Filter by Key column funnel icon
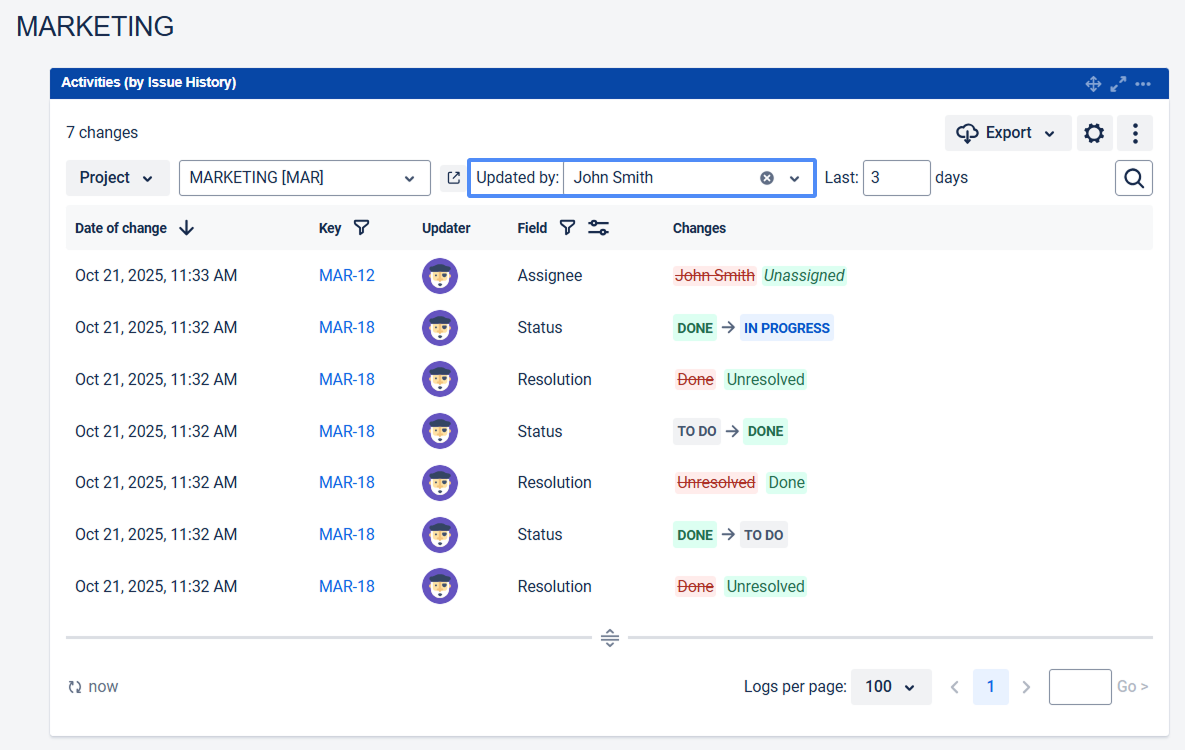 tap(362, 228)
